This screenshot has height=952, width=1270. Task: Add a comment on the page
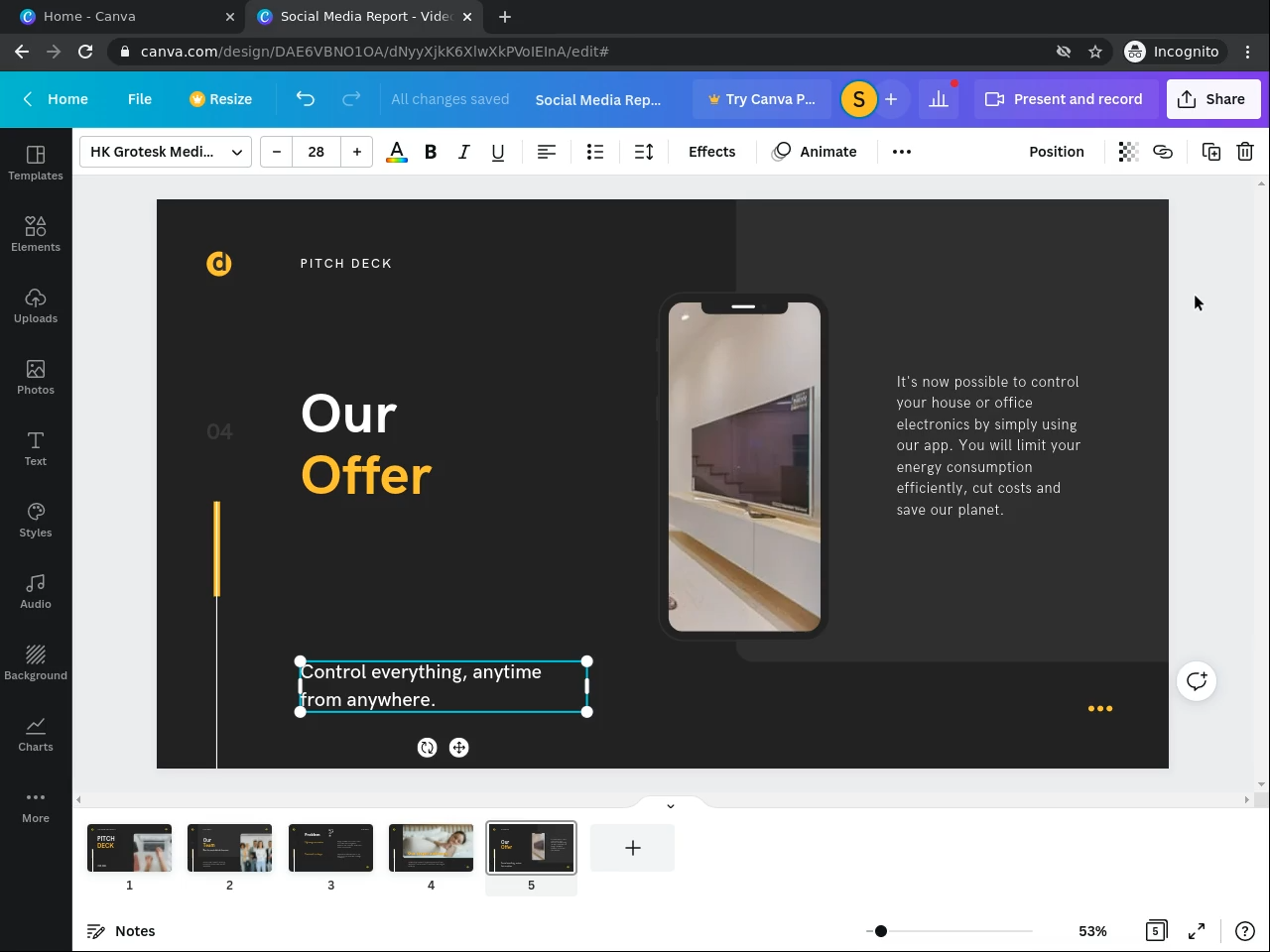[1197, 681]
